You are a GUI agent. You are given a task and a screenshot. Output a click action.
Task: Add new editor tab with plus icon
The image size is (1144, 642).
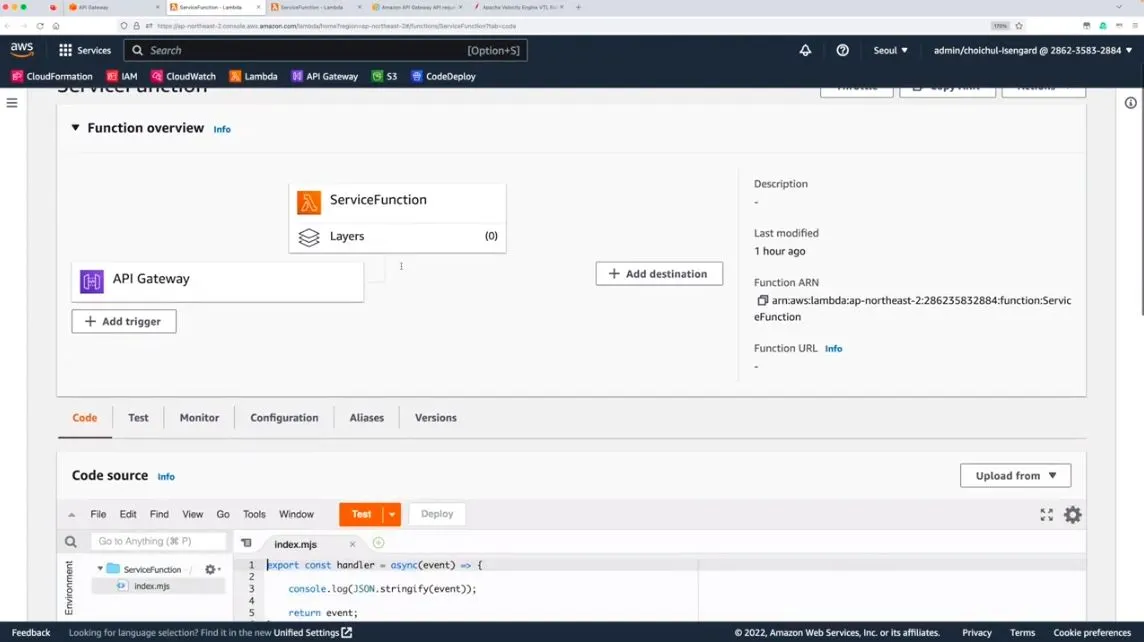point(378,543)
